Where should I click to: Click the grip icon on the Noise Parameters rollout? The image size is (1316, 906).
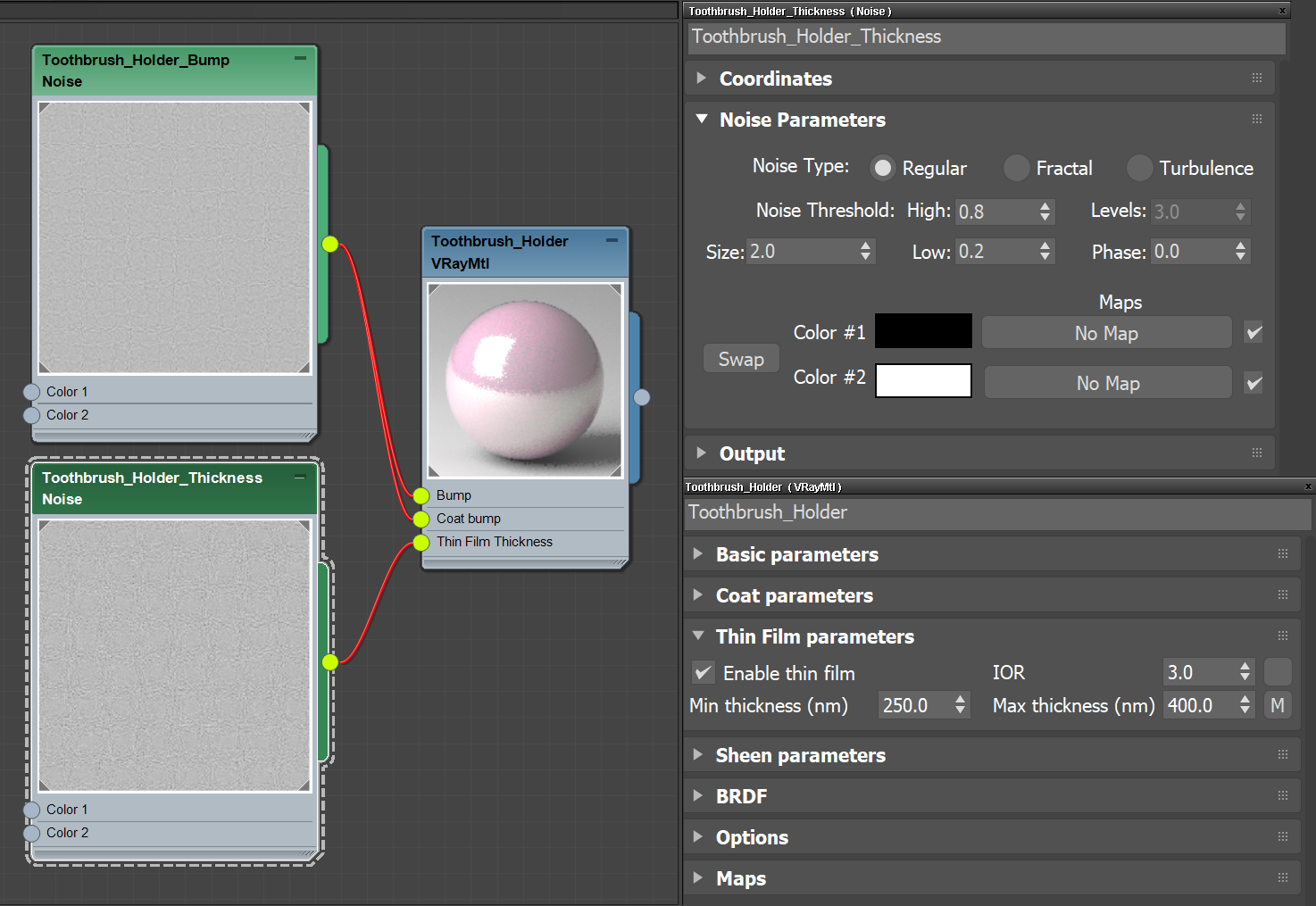pyautogui.click(x=1257, y=119)
